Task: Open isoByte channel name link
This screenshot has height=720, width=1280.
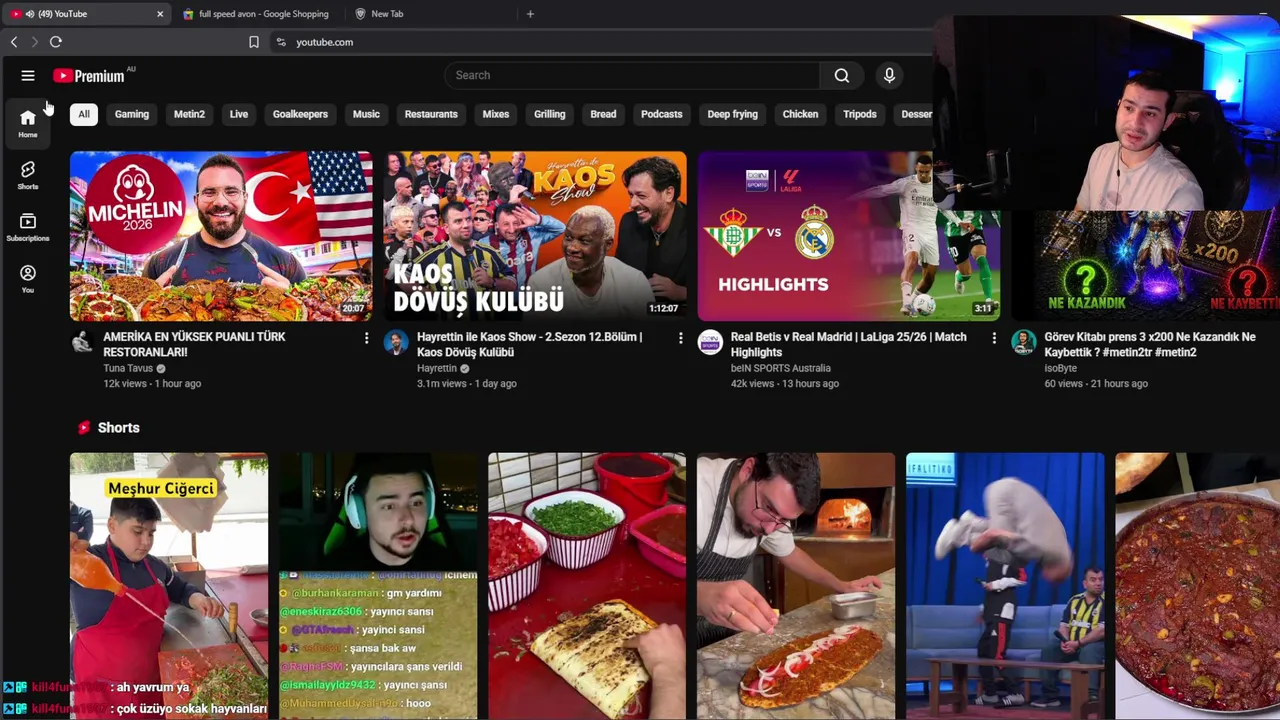Action: click(x=1060, y=368)
